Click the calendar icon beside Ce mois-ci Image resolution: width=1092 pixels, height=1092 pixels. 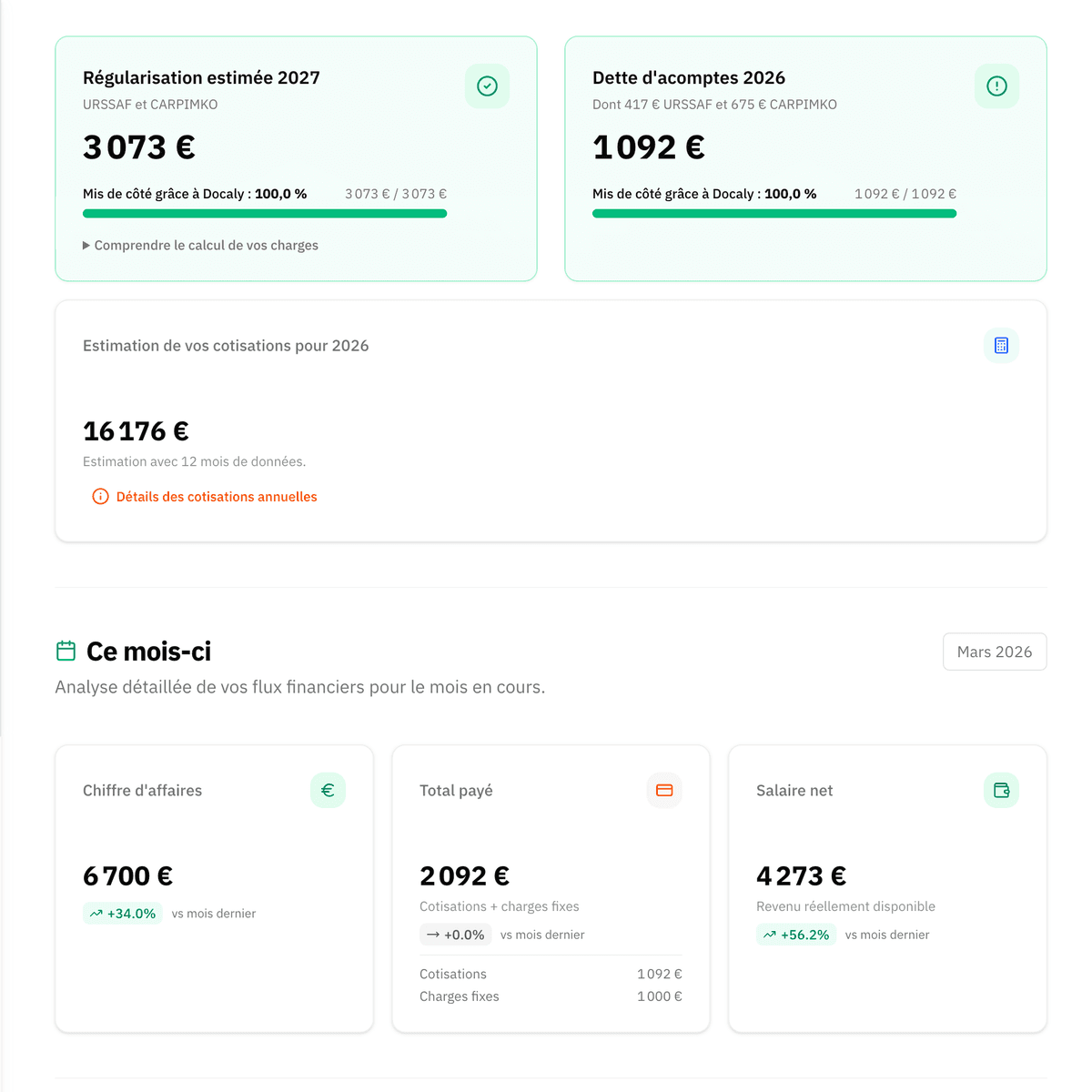tap(66, 652)
